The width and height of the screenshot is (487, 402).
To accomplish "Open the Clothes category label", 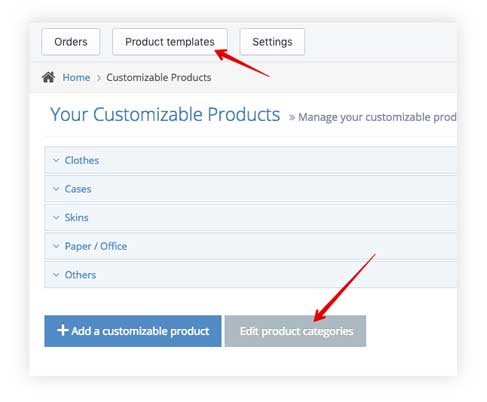I will point(82,160).
